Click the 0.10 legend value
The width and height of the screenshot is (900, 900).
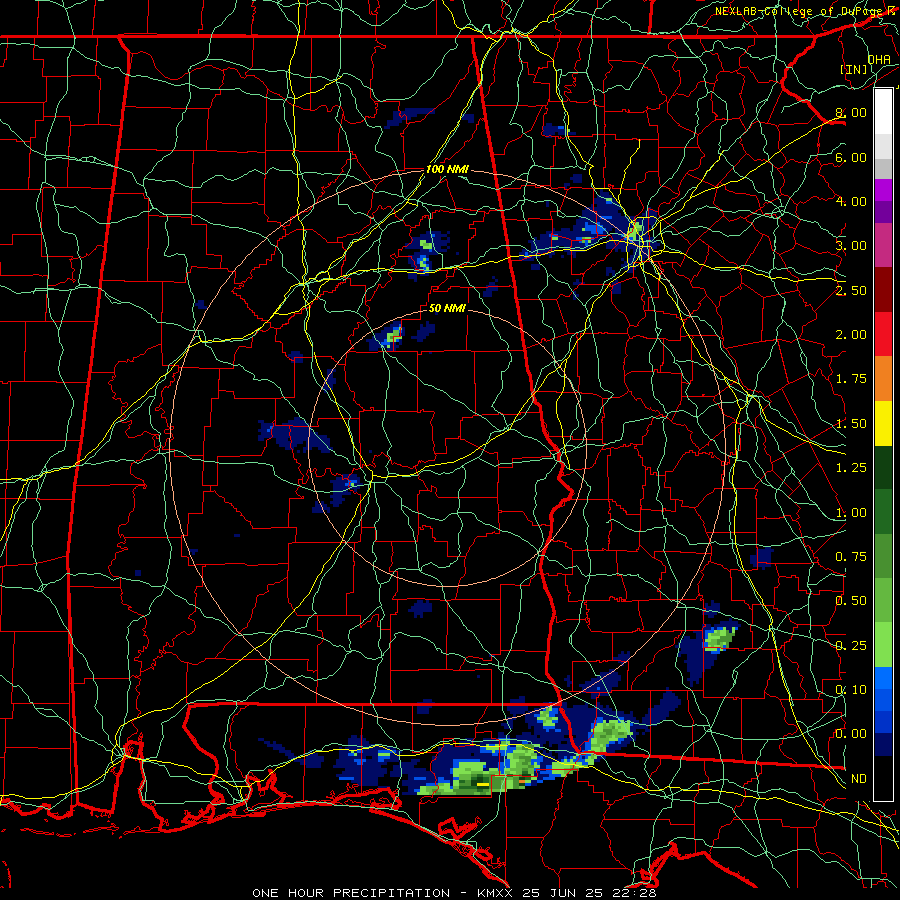[x=851, y=690]
